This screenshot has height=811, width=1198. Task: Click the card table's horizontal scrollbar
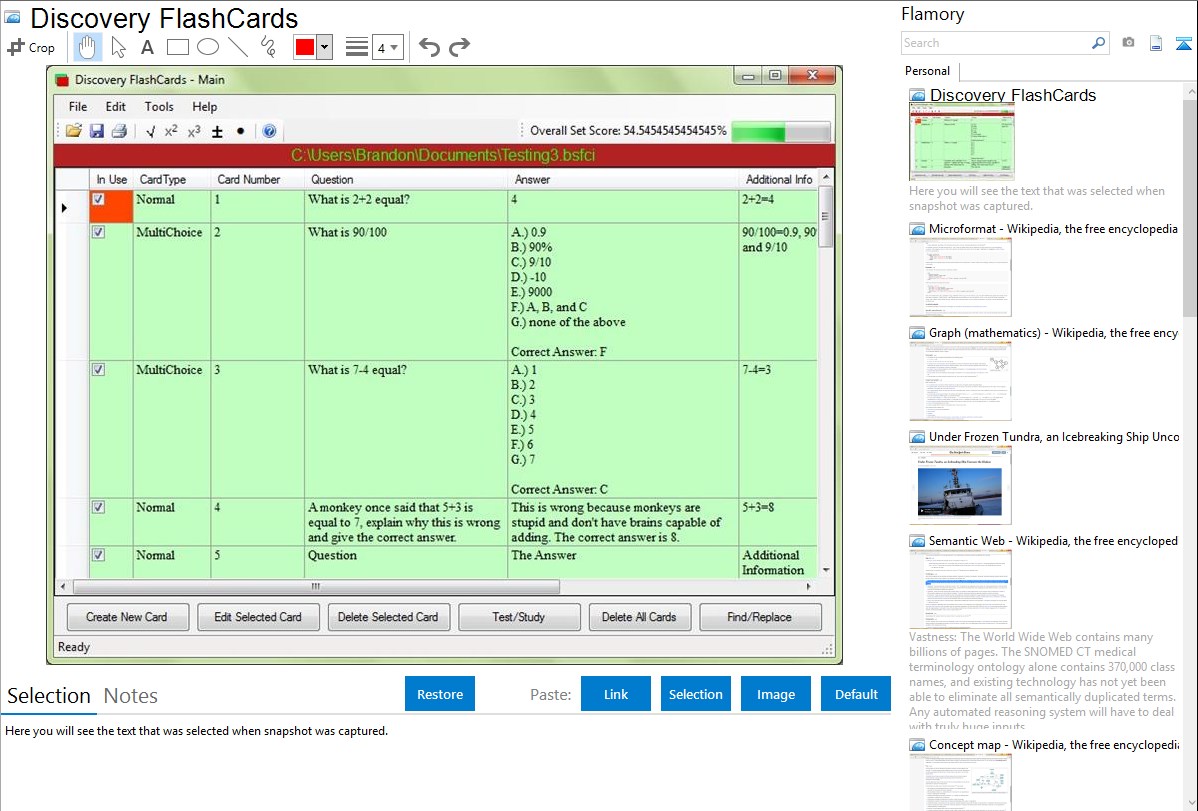[316, 587]
